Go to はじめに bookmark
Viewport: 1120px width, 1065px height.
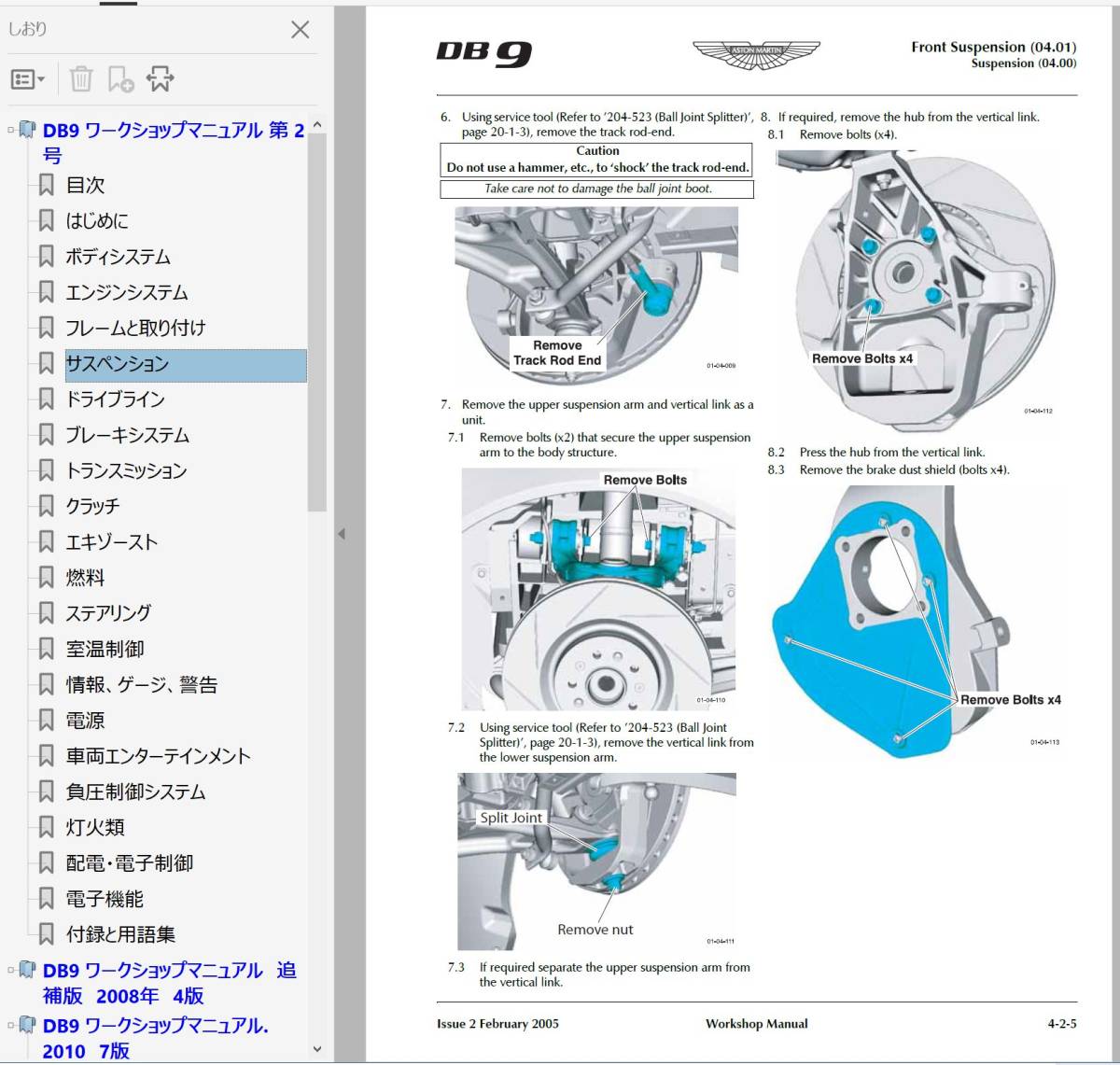pyautogui.click(x=97, y=221)
